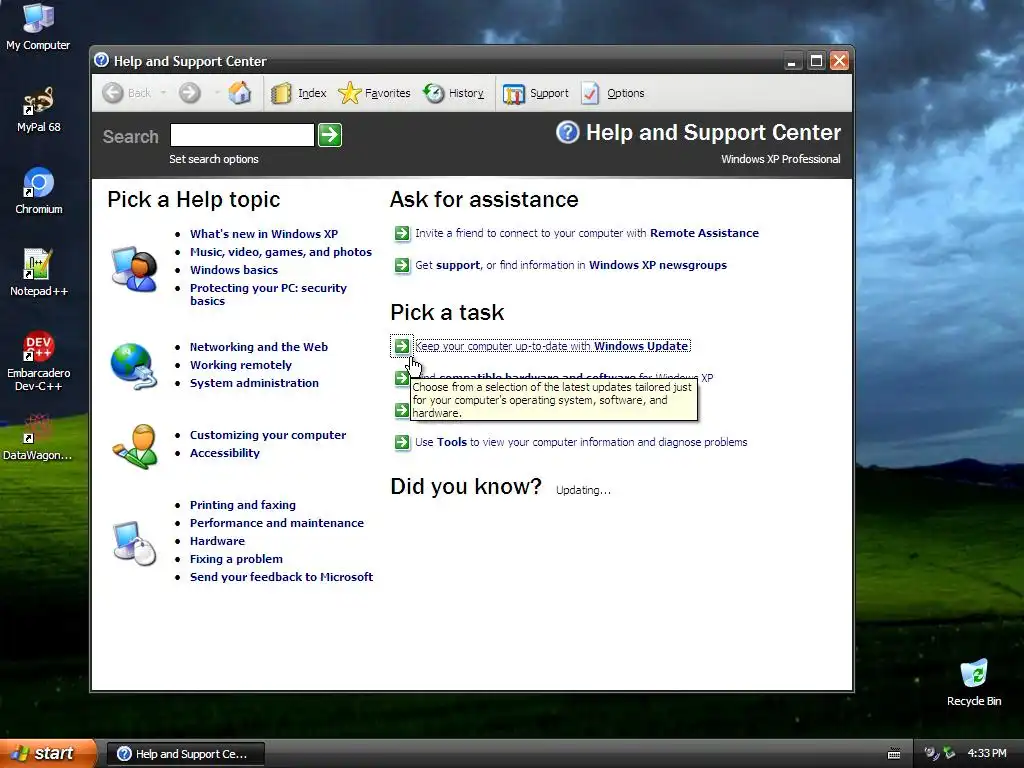Image resolution: width=1024 pixels, height=768 pixels.
Task: Open Options from the toolbar
Action: pyautogui.click(x=613, y=93)
